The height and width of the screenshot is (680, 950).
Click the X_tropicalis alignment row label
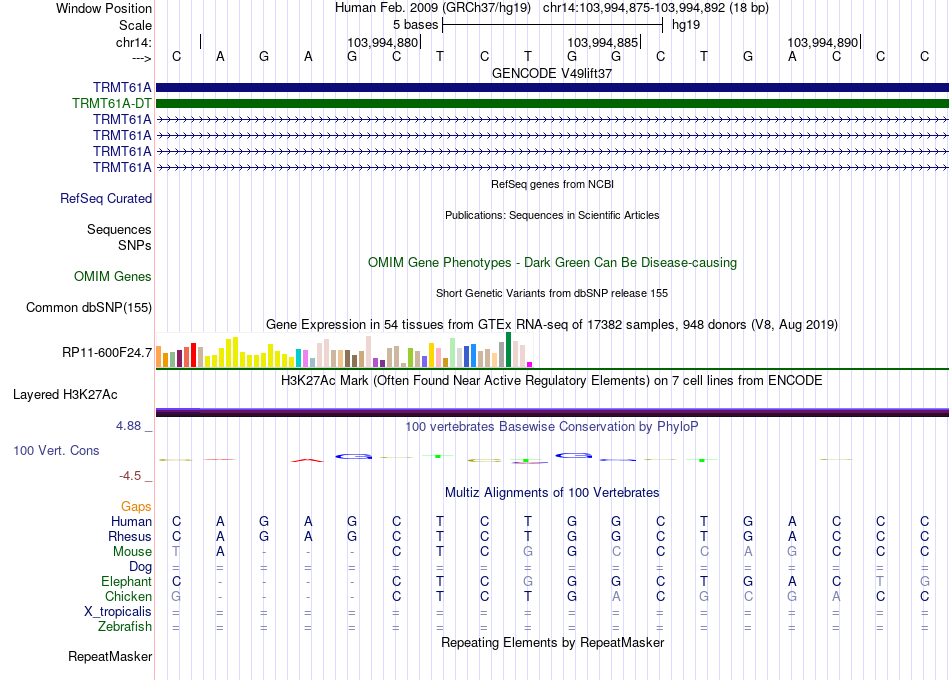point(118,612)
